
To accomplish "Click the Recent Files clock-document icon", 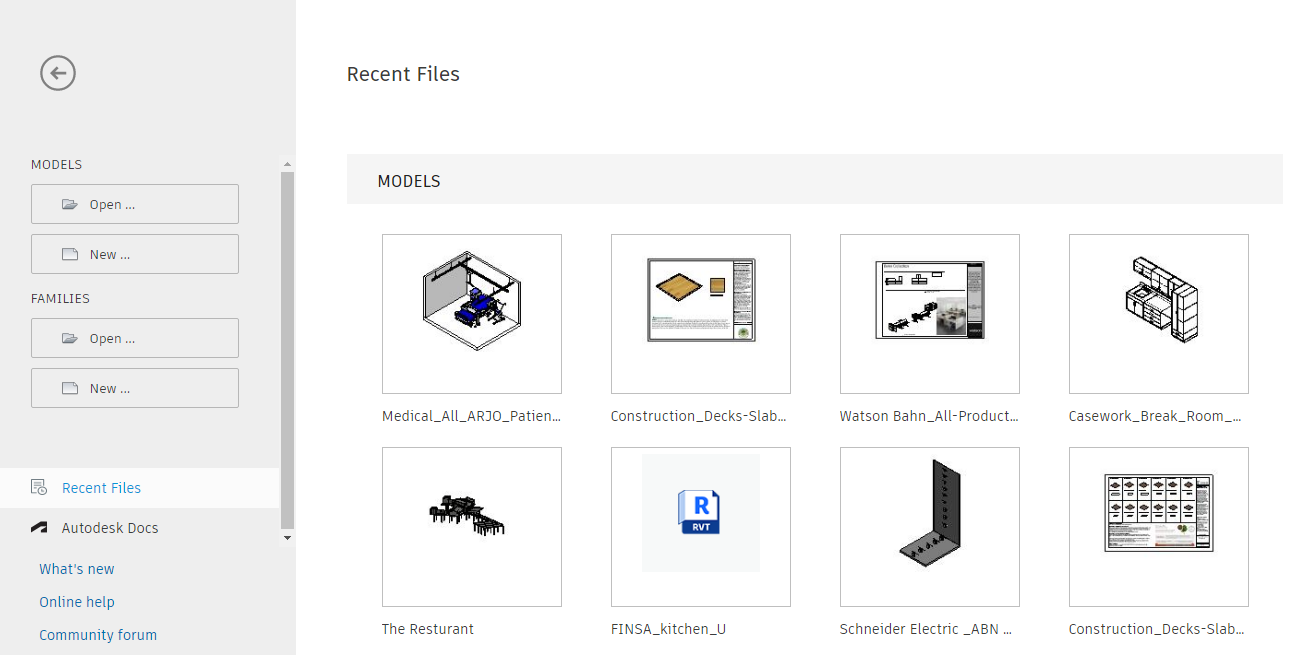I will pos(39,487).
